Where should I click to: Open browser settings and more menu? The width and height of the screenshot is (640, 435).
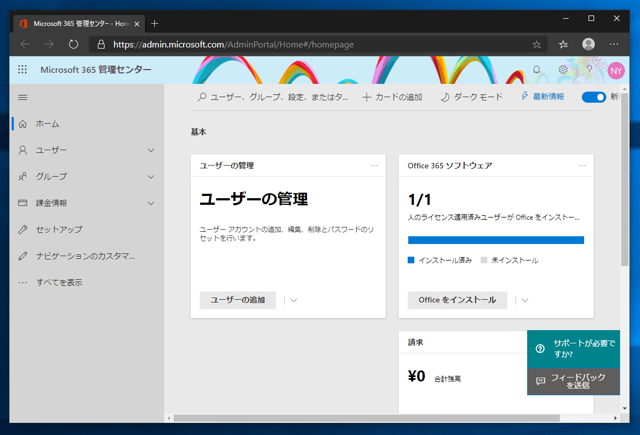614,44
